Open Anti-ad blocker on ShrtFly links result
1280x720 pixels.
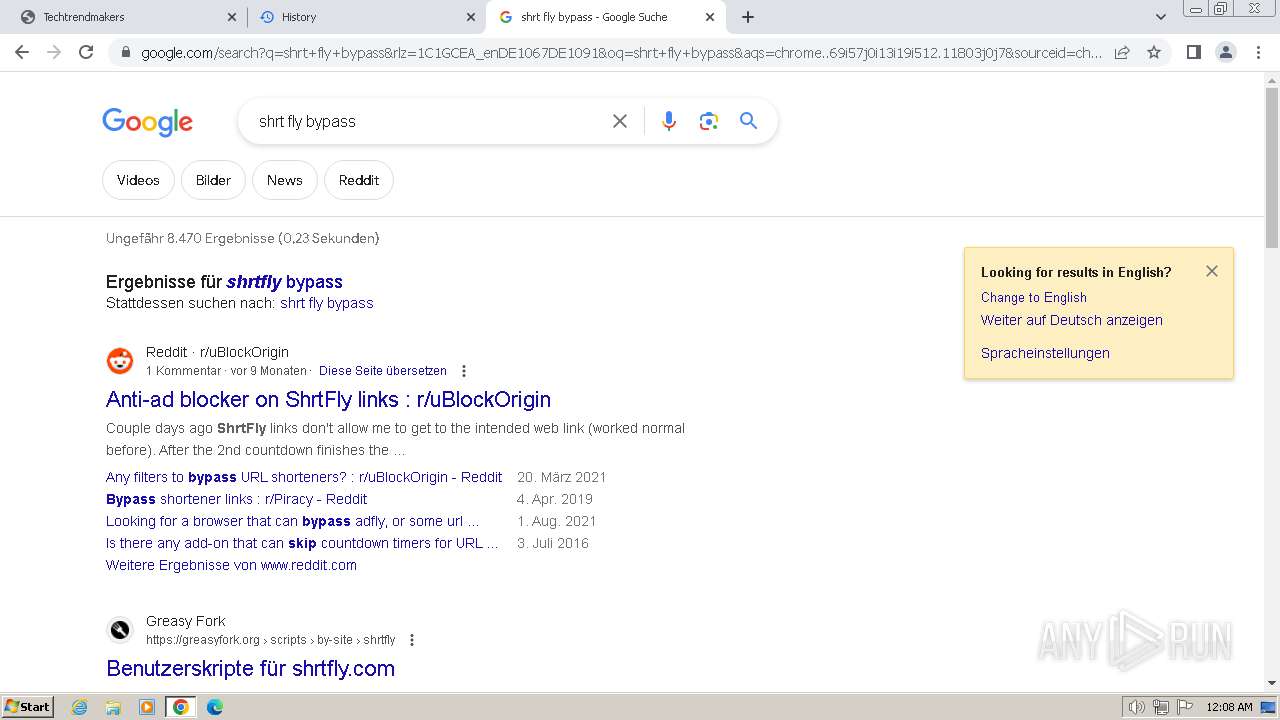(x=328, y=399)
